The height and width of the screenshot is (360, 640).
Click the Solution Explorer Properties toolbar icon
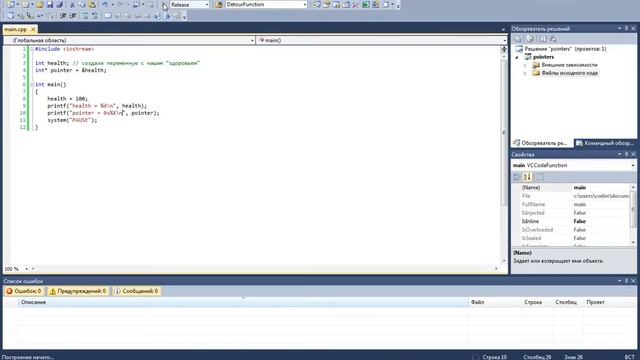[518, 39]
